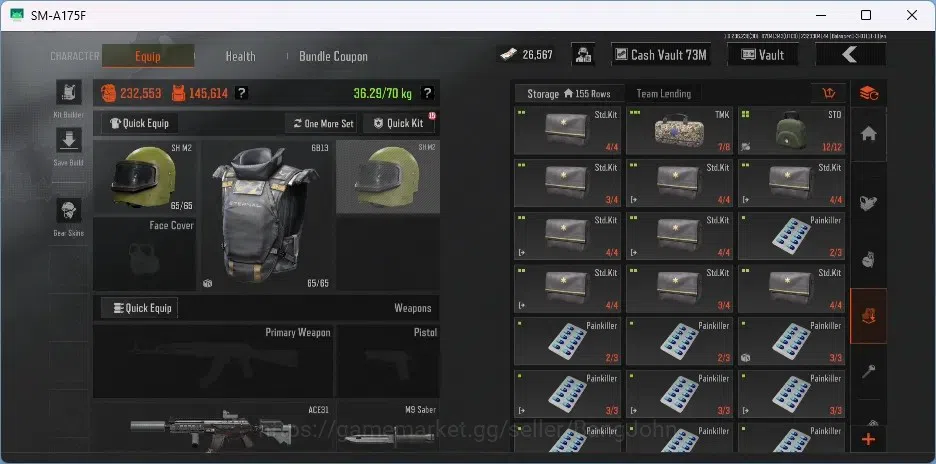This screenshot has height=464, width=936.
Task: Click the faded SH M2 helmet slot
Action: [x=388, y=177]
